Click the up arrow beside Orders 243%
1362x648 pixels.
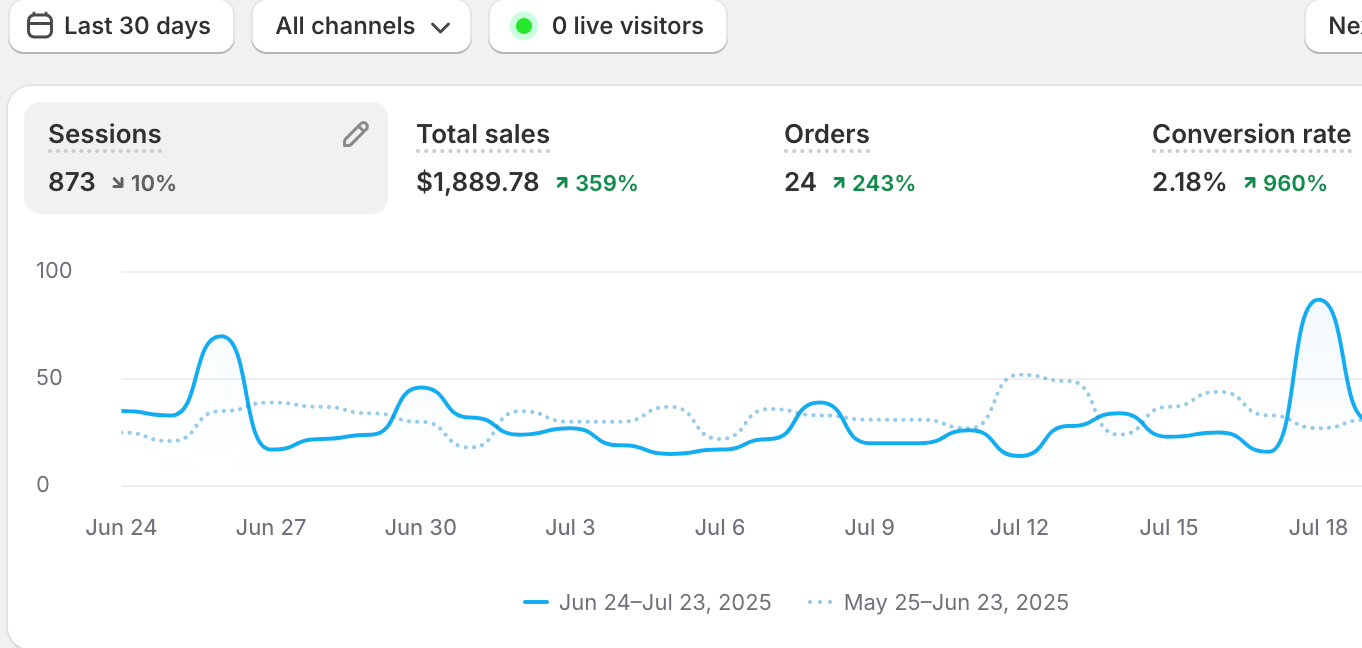pos(839,183)
